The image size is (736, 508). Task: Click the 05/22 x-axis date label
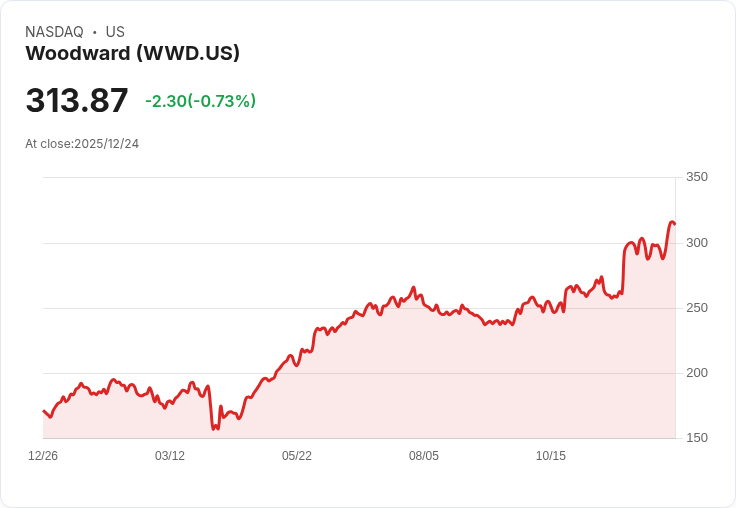[x=297, y=456]
